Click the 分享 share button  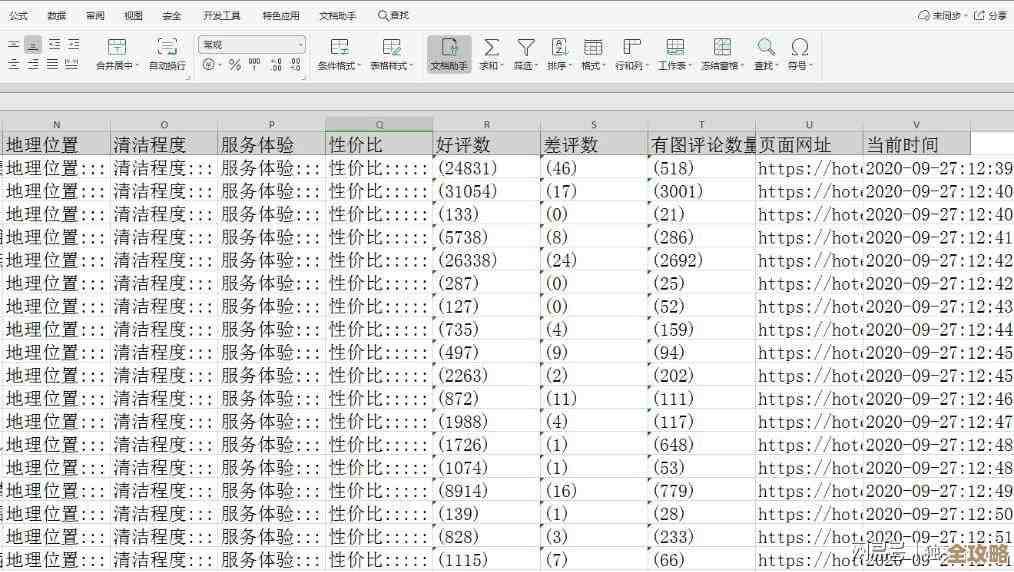(x=991, y=16)
